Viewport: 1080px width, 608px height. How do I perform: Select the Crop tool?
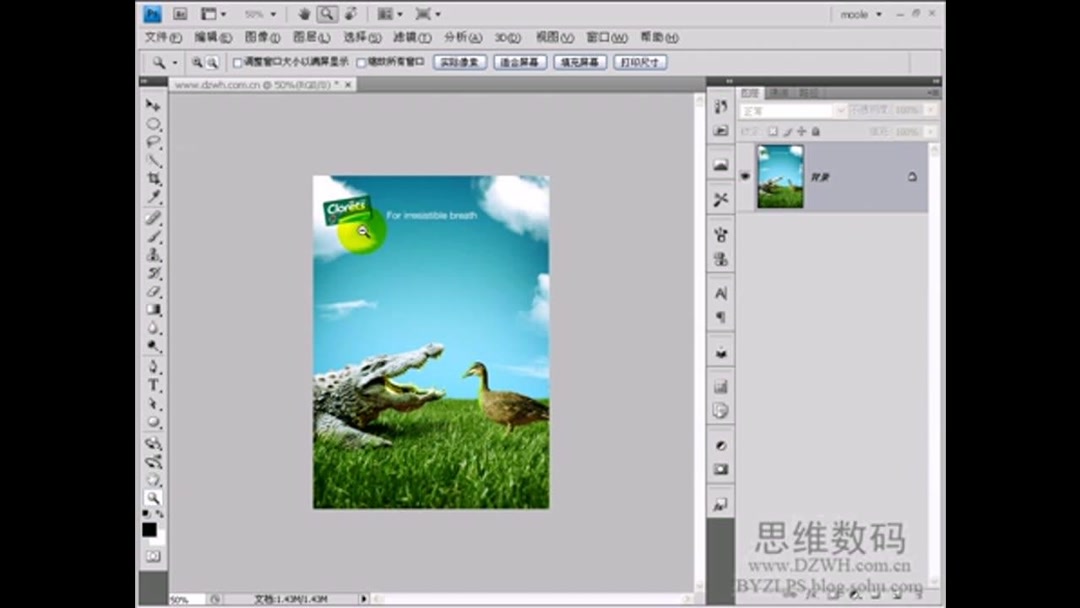coord(152,177)
